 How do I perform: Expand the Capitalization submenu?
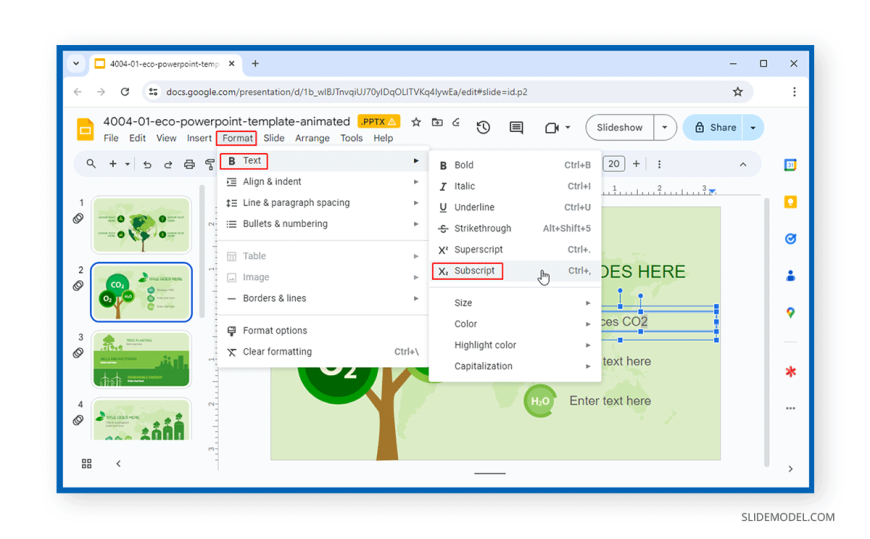[515, 366]
